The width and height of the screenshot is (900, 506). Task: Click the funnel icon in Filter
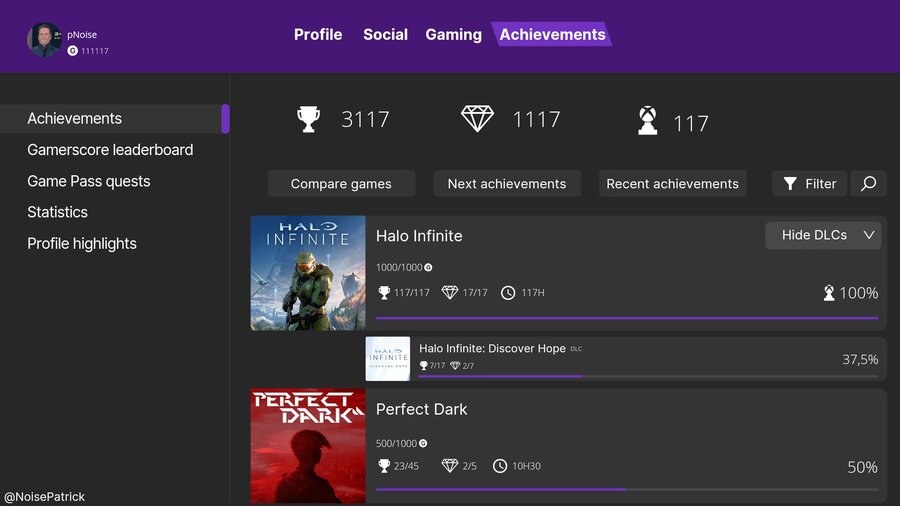click(x=790, y=184)
